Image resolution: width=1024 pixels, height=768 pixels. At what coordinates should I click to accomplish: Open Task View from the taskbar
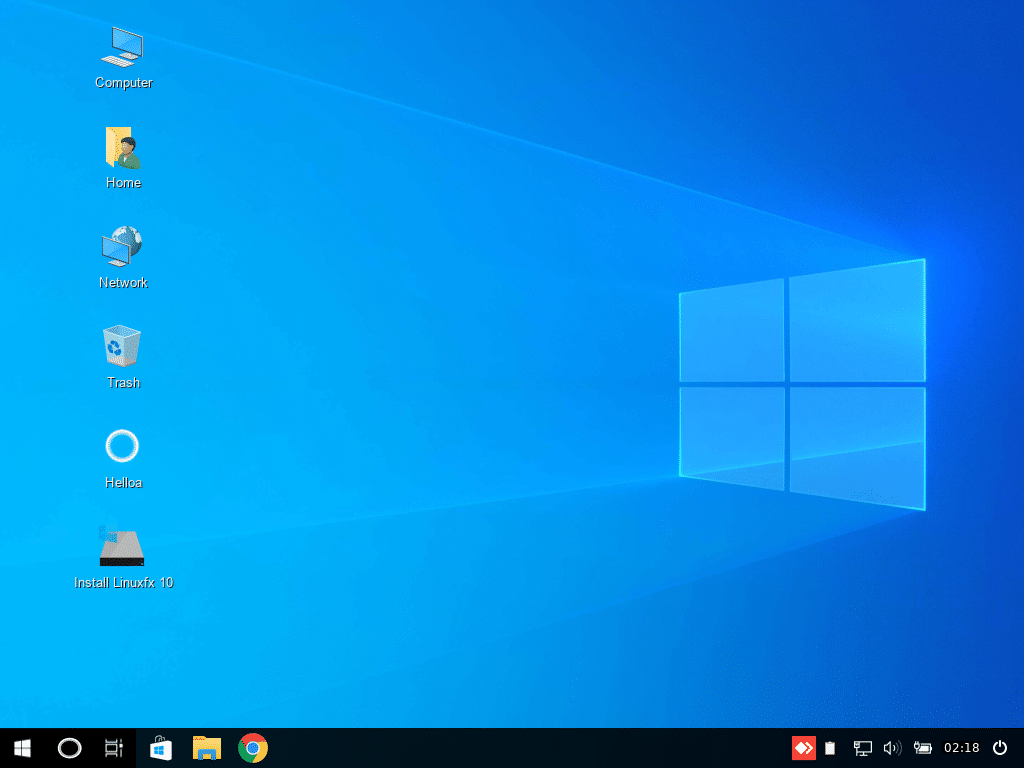tap(113, 747)
